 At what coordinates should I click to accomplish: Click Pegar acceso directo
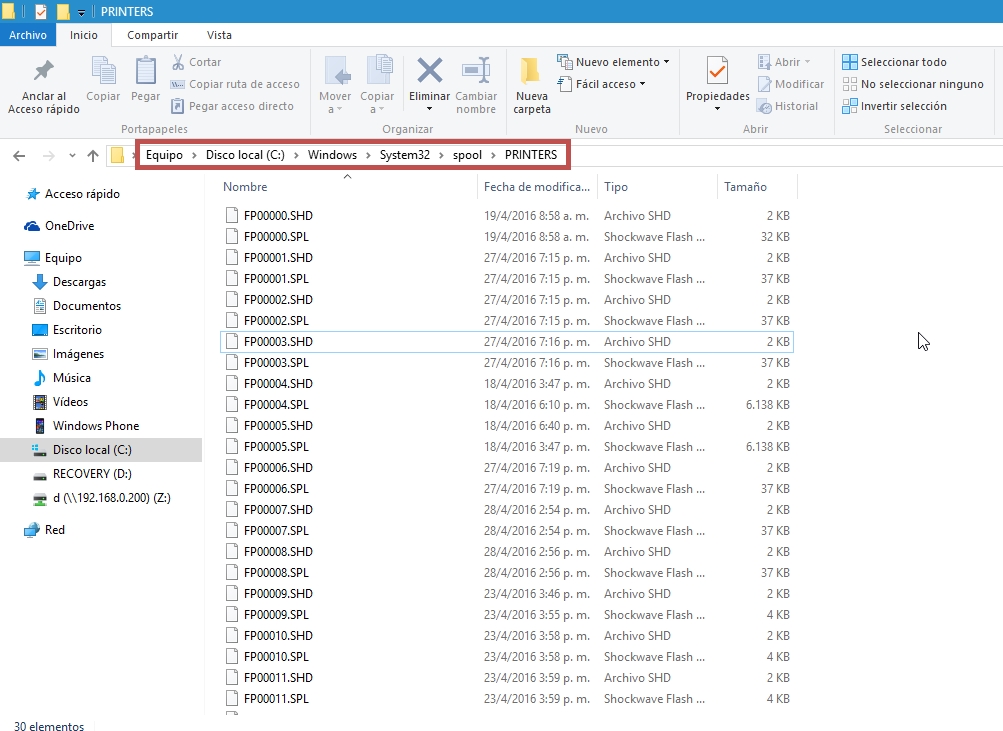point(232,106)
